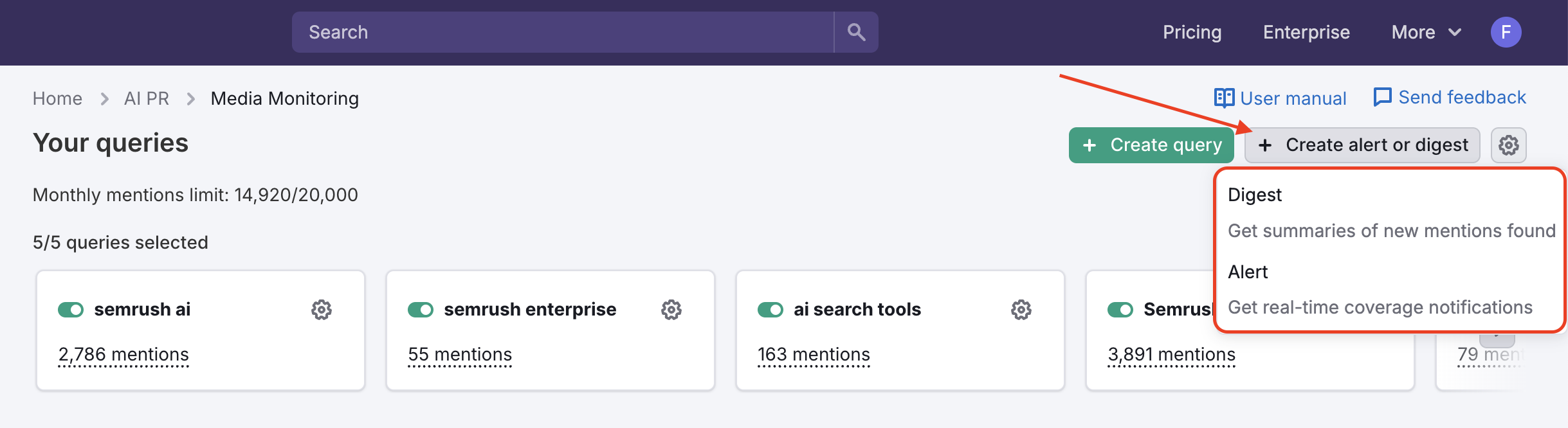
Task: Click the Your queries heading
Action: coord(111,143)
